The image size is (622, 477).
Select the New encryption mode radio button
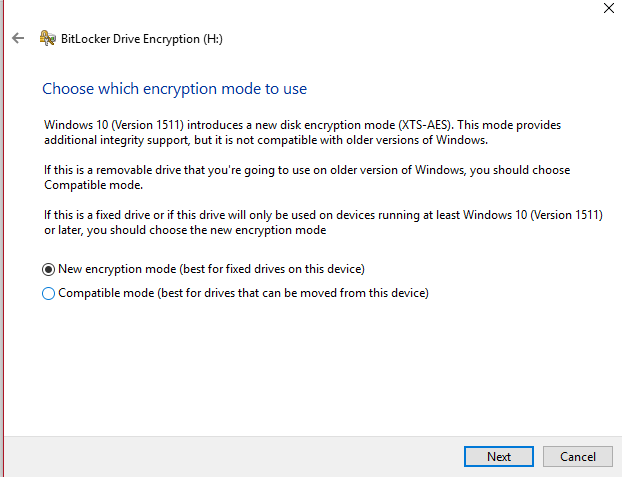[x=48, y=270]
